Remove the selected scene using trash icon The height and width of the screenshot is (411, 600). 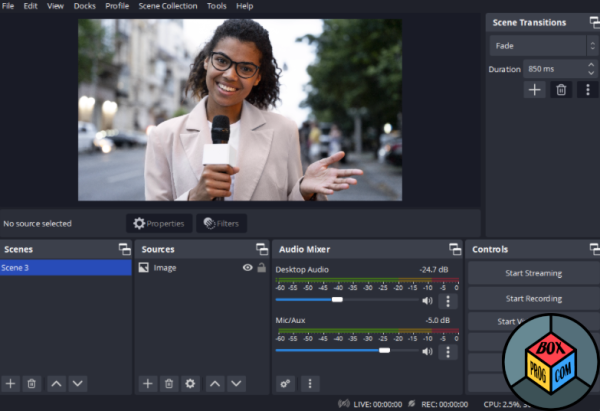pos(32,383)
